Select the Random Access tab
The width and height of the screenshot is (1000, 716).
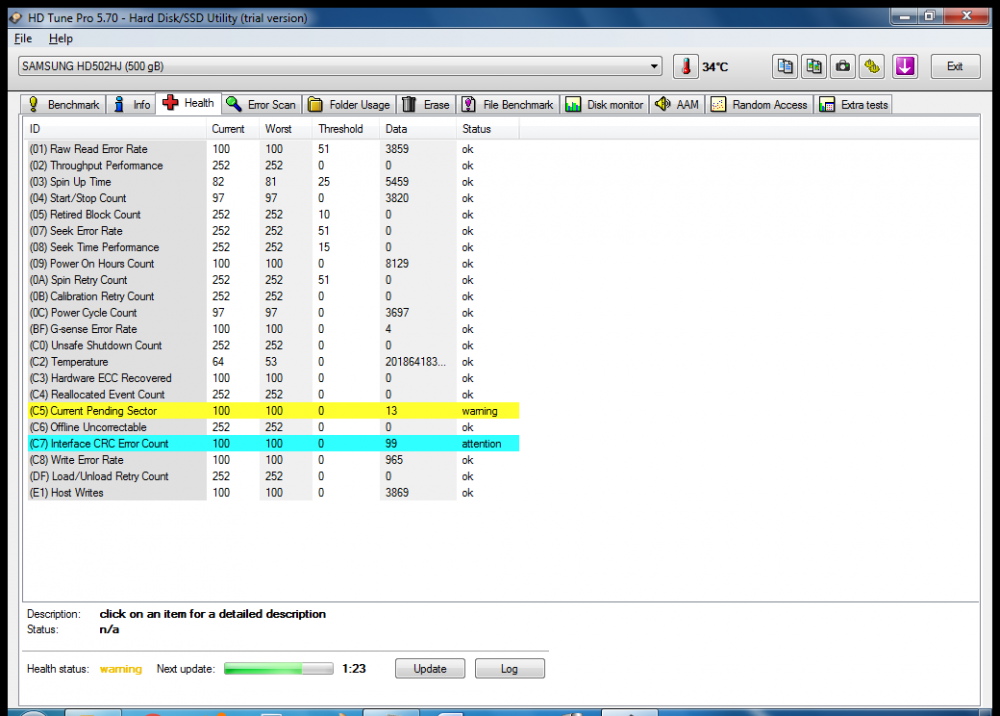pyautogui.click(x=759, y=104)
